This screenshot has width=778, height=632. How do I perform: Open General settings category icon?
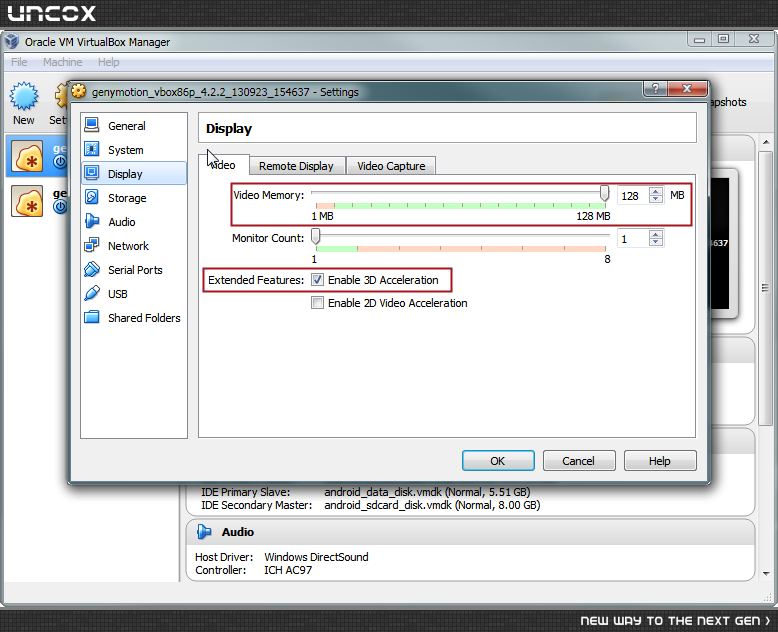click(x=92, y=126)
